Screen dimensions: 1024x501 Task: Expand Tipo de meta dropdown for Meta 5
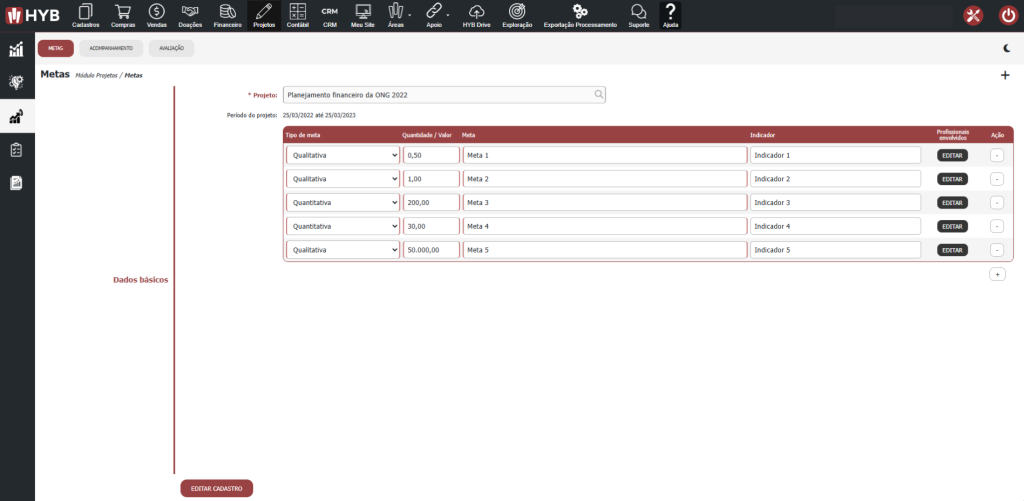tap(342, 250)
